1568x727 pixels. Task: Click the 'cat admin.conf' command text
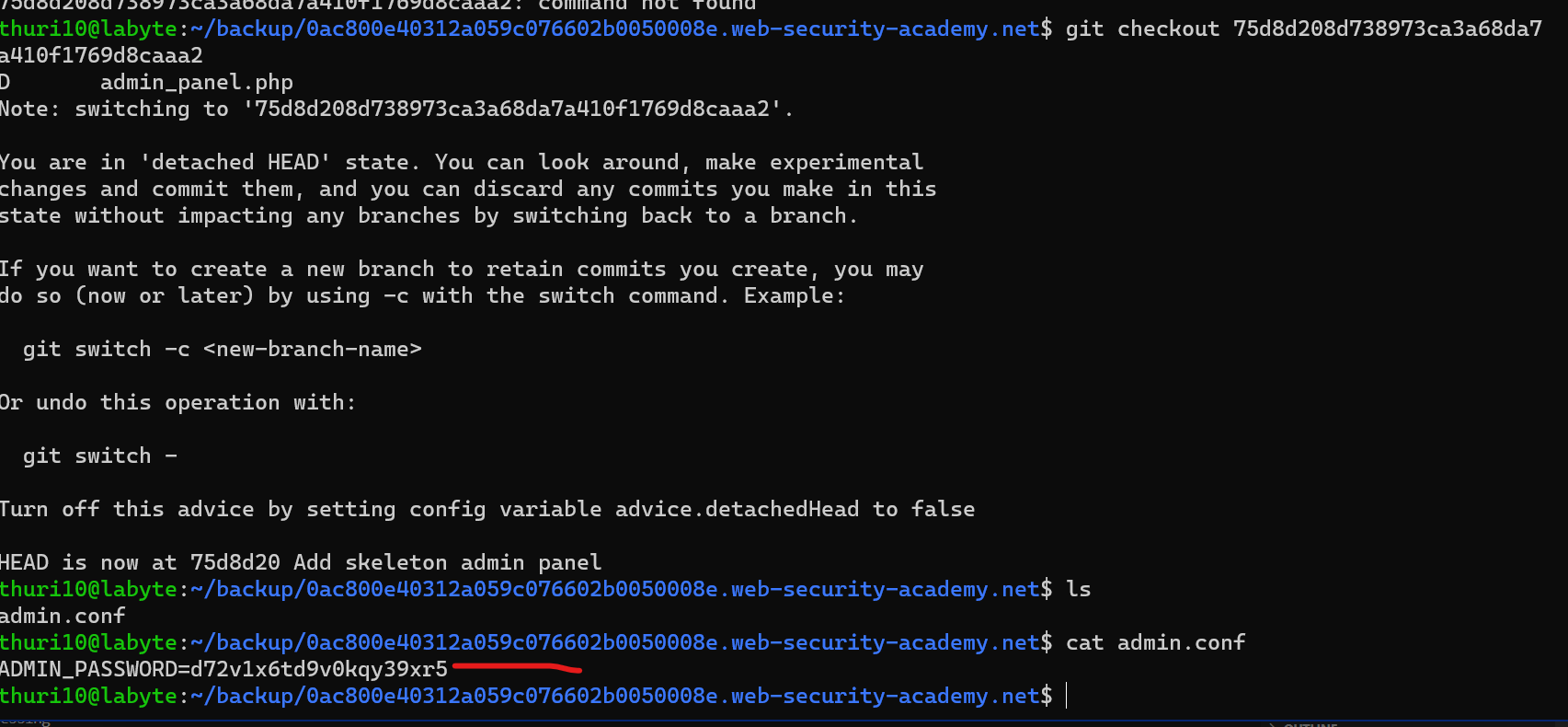pyautogui.click(x=1155, y=642)
